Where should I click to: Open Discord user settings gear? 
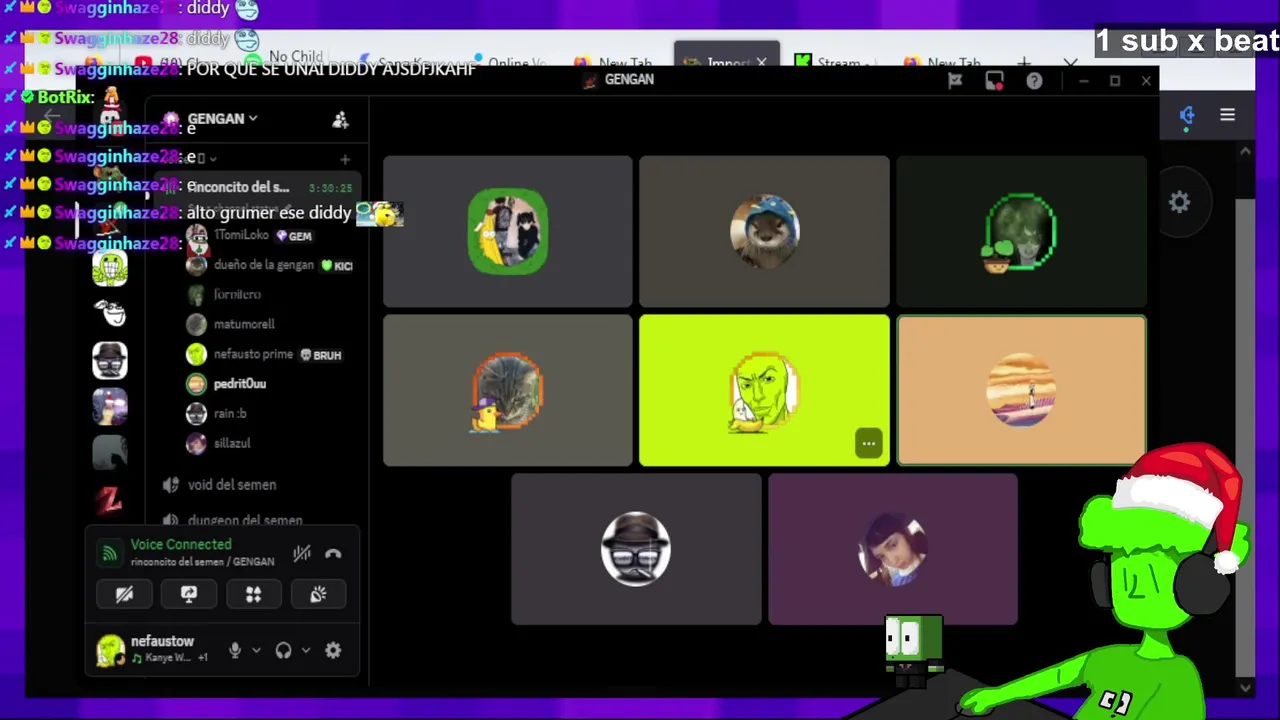333,650
